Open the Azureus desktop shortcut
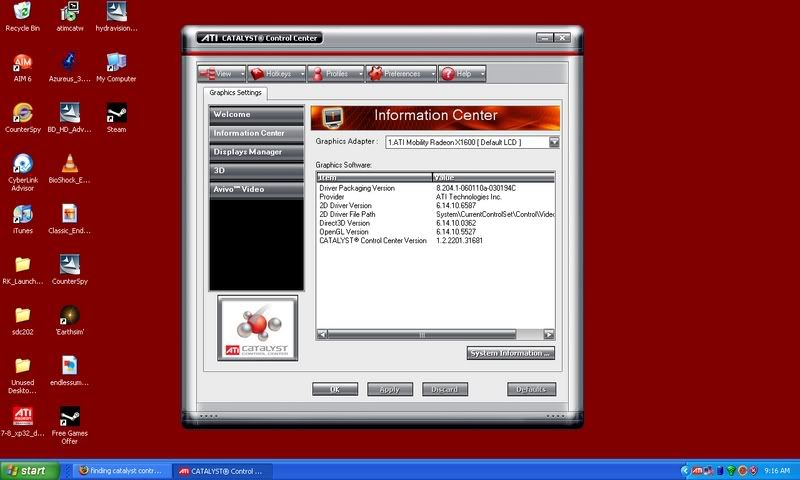Screen dimensions: 800x480 (x=70, y=67)
